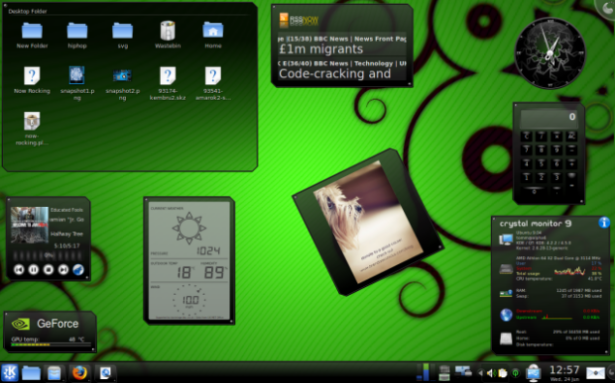Click the taskbar icon left of Firefox
This screenshot has height=383, width=615.
pyautogui.click(x=54, y=373)
